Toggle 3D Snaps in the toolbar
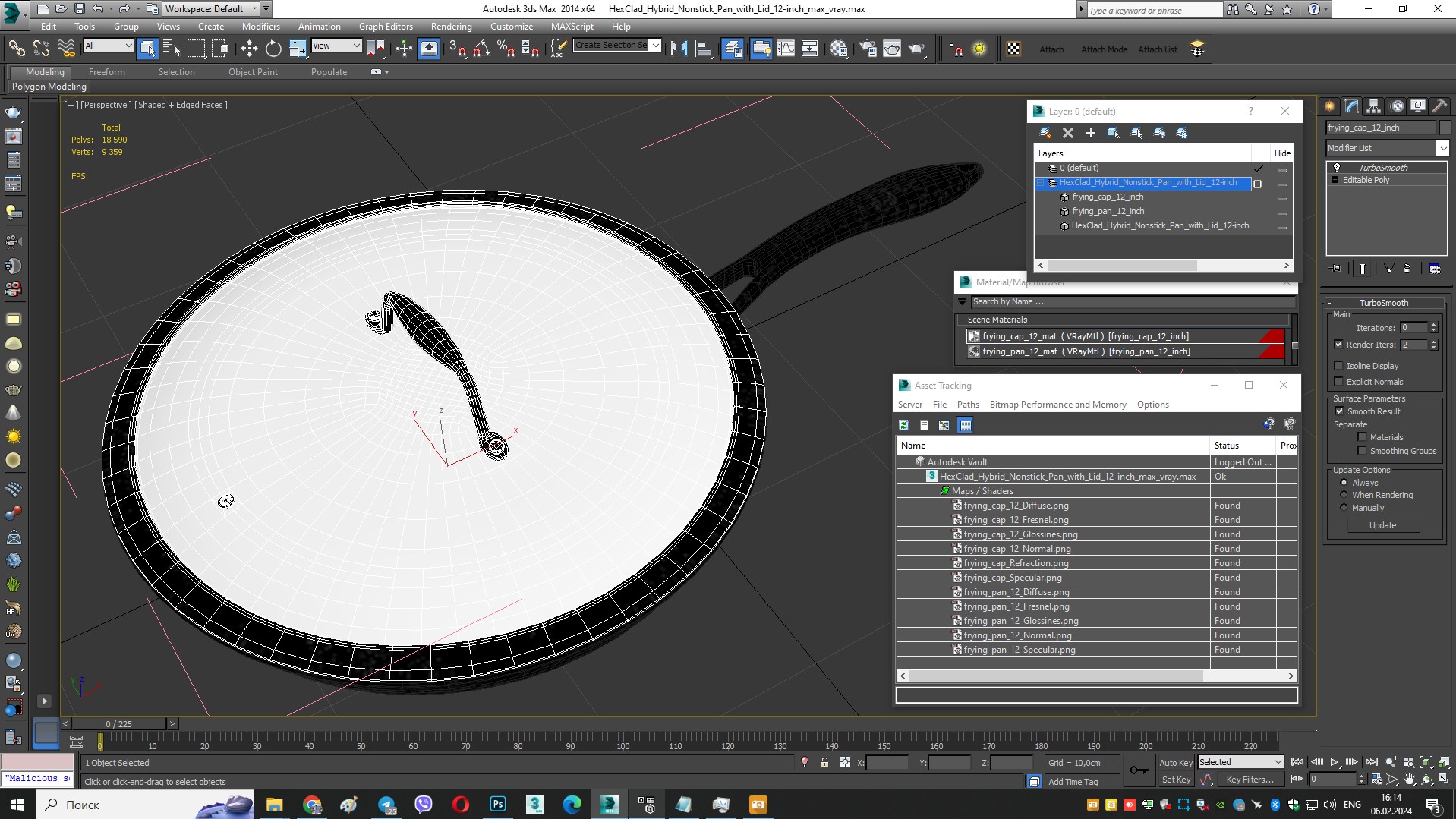This screenshot has width=1456, height=819. 458,49
